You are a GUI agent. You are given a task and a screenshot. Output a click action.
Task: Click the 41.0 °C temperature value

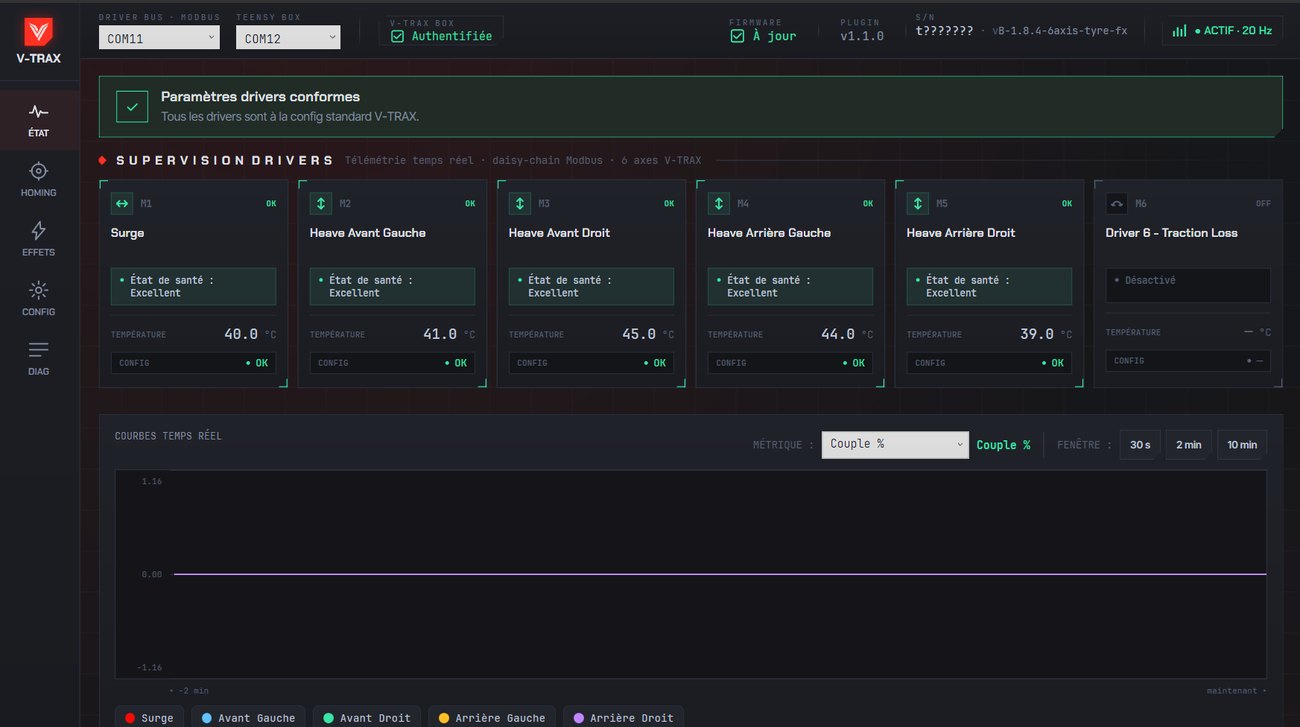449,334
